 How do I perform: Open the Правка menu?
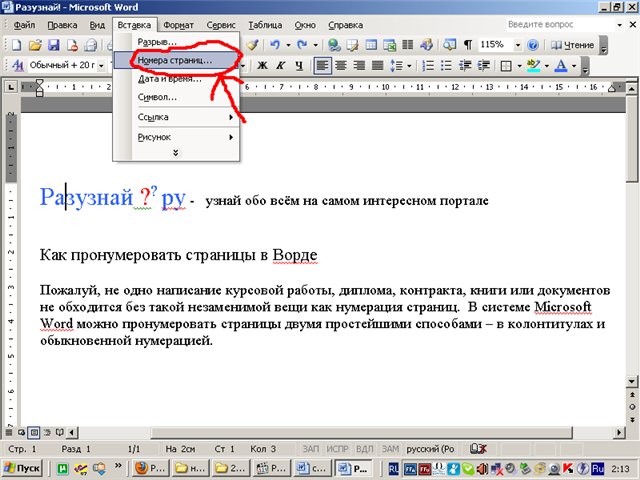[x=62, y=25]
